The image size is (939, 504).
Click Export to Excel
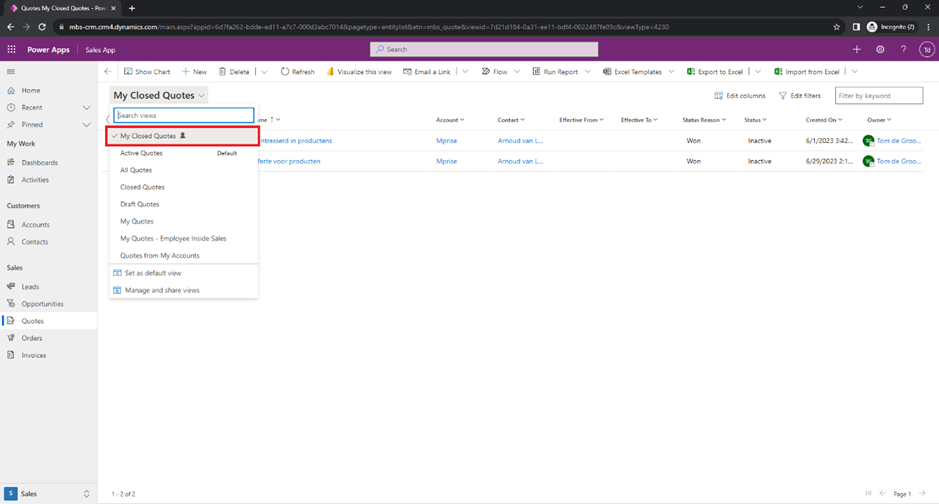[715, 71]
